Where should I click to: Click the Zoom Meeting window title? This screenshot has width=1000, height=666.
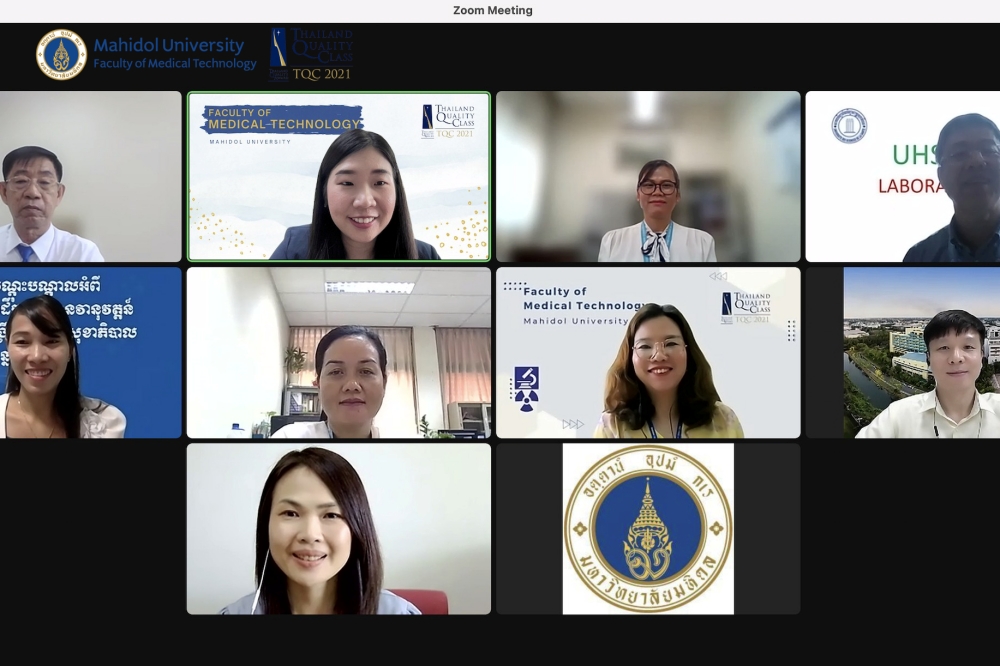click(x=493, y=10)
